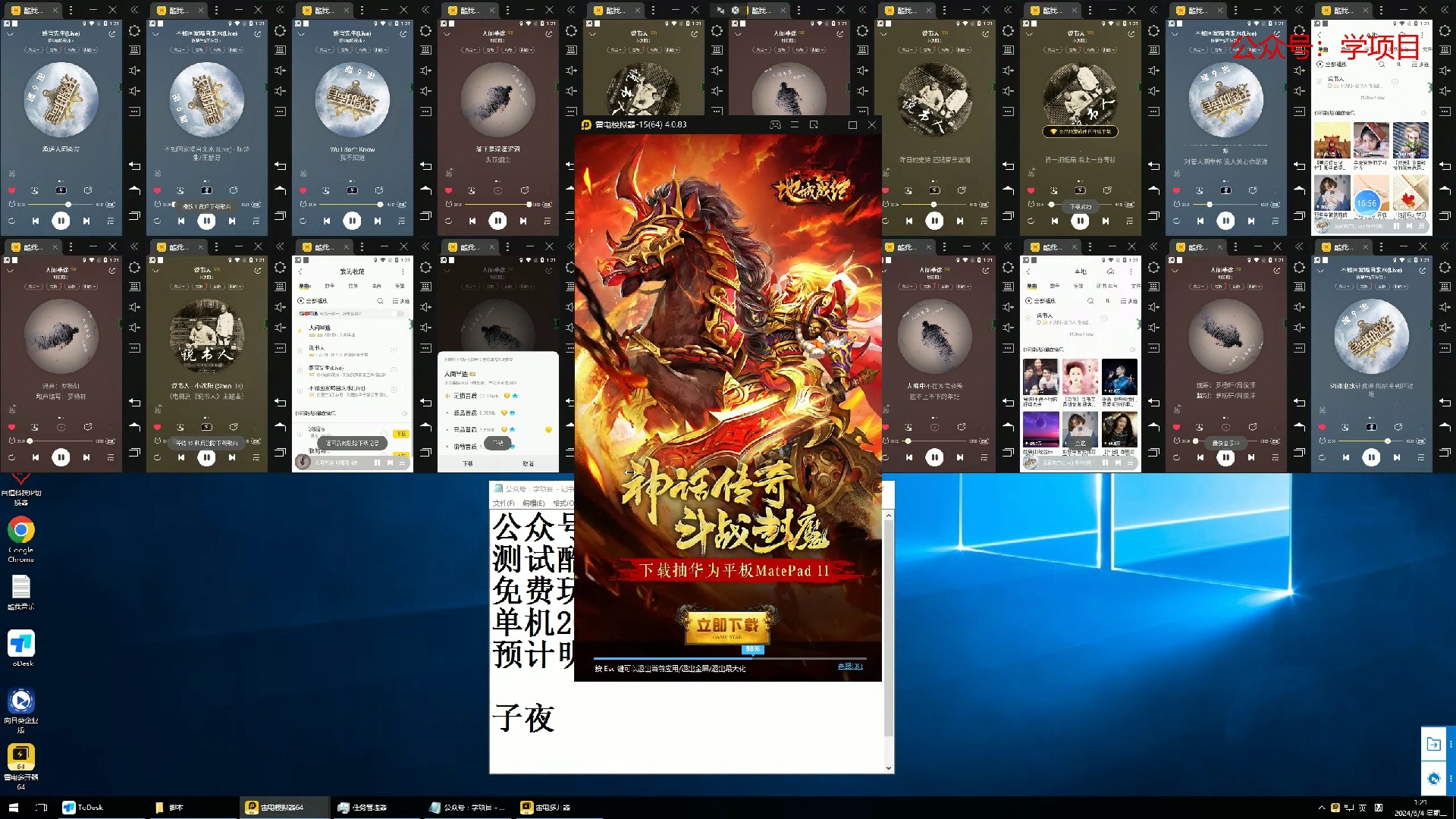Open gamepad settings in front emulator title bar
Viewport: 1456px width, 819px height.
(775, 125)
